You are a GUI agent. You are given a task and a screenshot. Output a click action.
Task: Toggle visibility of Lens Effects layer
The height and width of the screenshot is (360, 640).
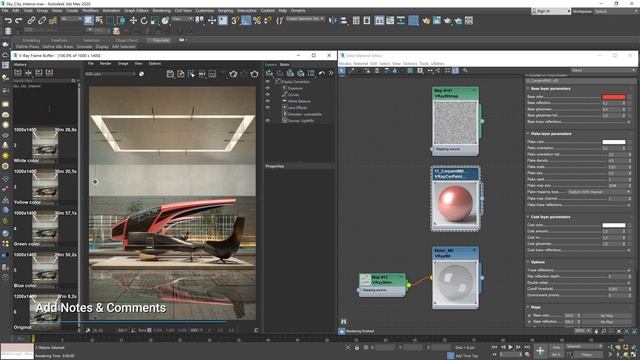pyautogui.click(x=268, y=108)
